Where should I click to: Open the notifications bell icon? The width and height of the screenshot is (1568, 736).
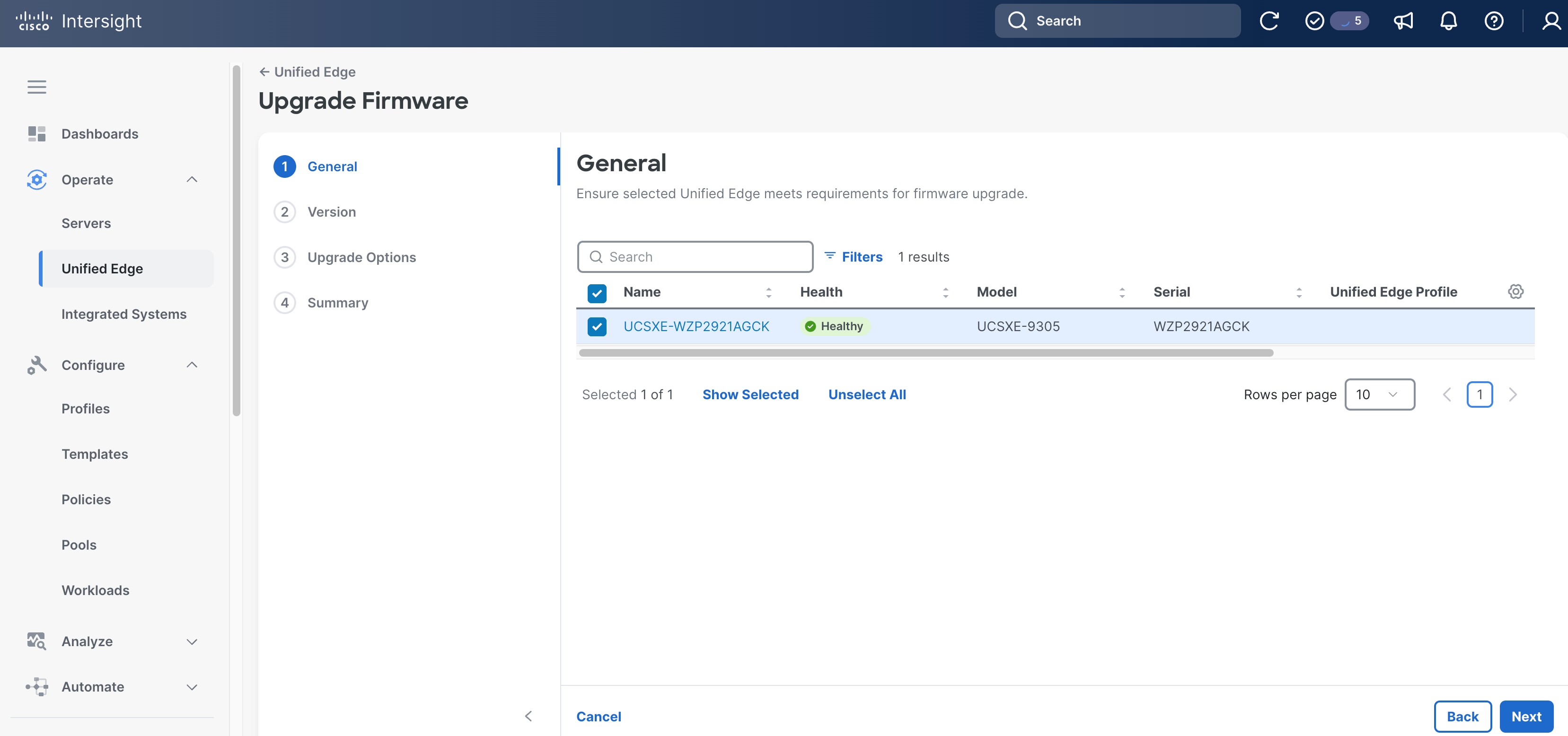1449,21
